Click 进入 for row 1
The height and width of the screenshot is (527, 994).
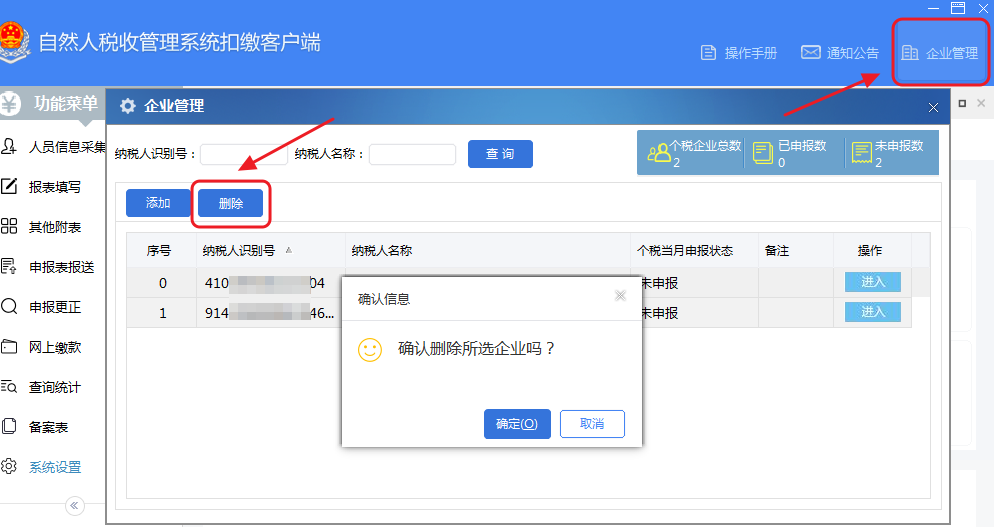pyautogui.click(x=873, y=311)
